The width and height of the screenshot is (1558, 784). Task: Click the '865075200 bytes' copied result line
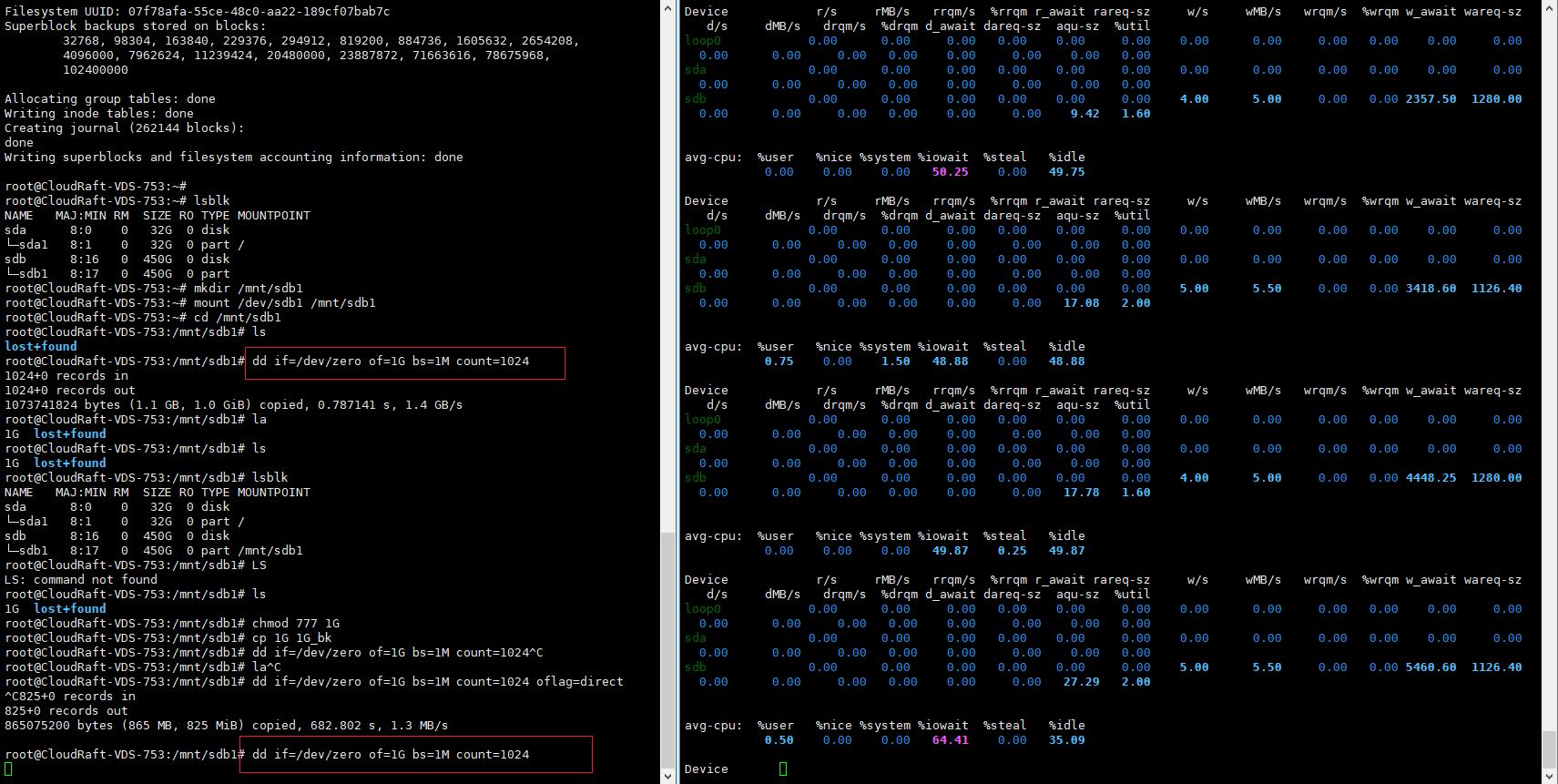tap(227, 726)
